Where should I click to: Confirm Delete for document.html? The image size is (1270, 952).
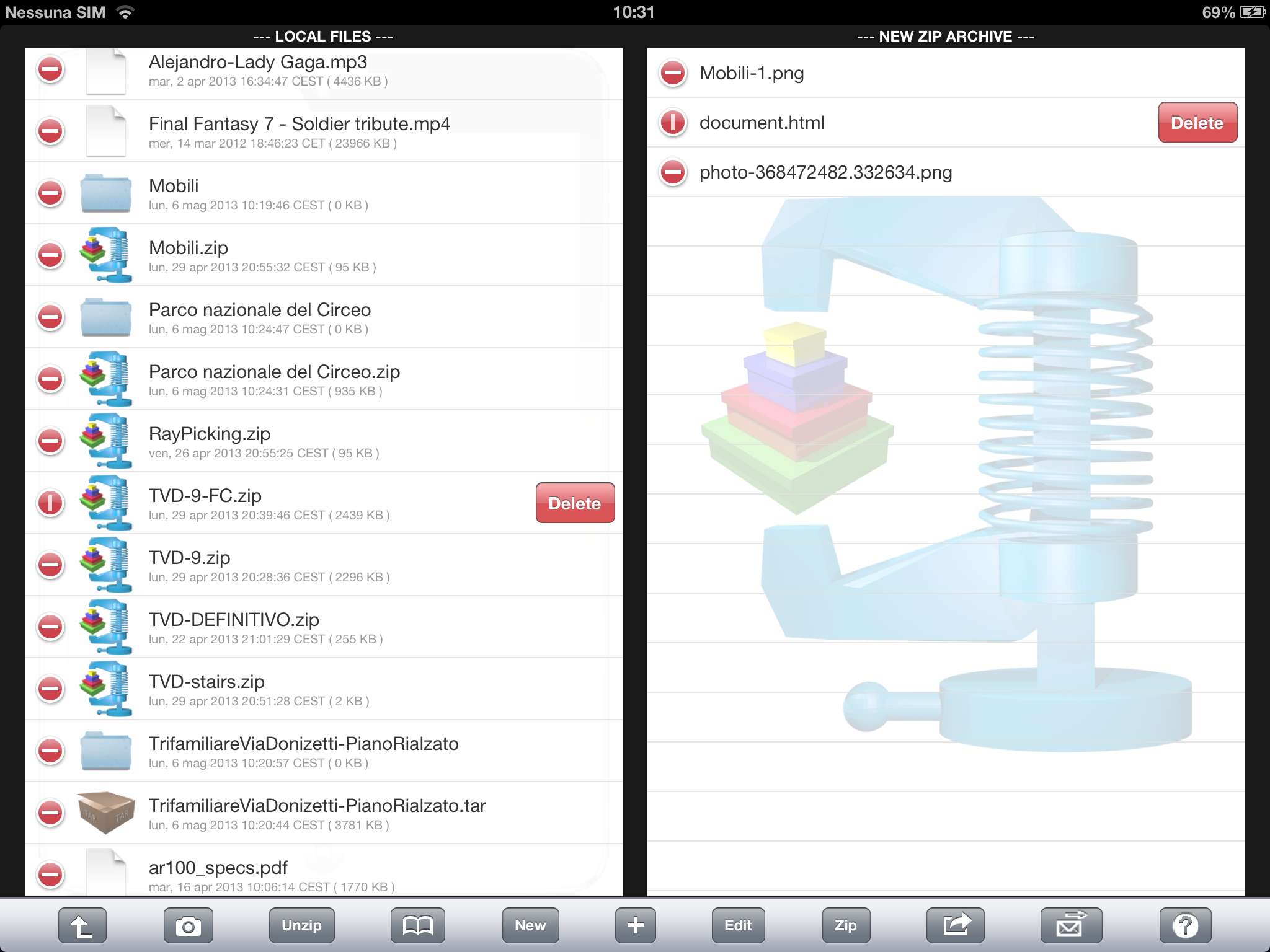[1197, 123]
